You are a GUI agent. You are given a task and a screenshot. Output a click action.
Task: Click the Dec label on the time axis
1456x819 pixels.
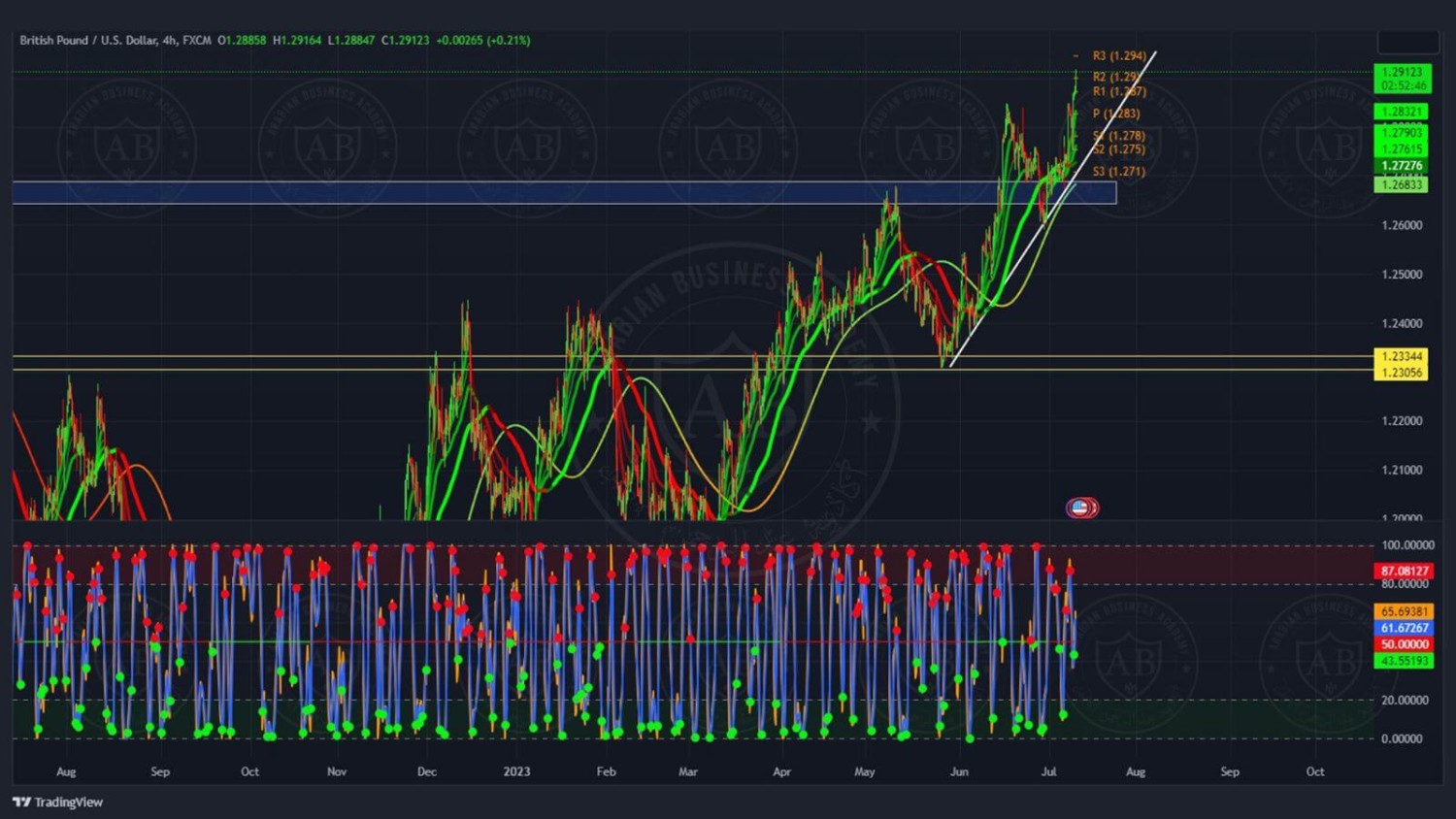427,771
